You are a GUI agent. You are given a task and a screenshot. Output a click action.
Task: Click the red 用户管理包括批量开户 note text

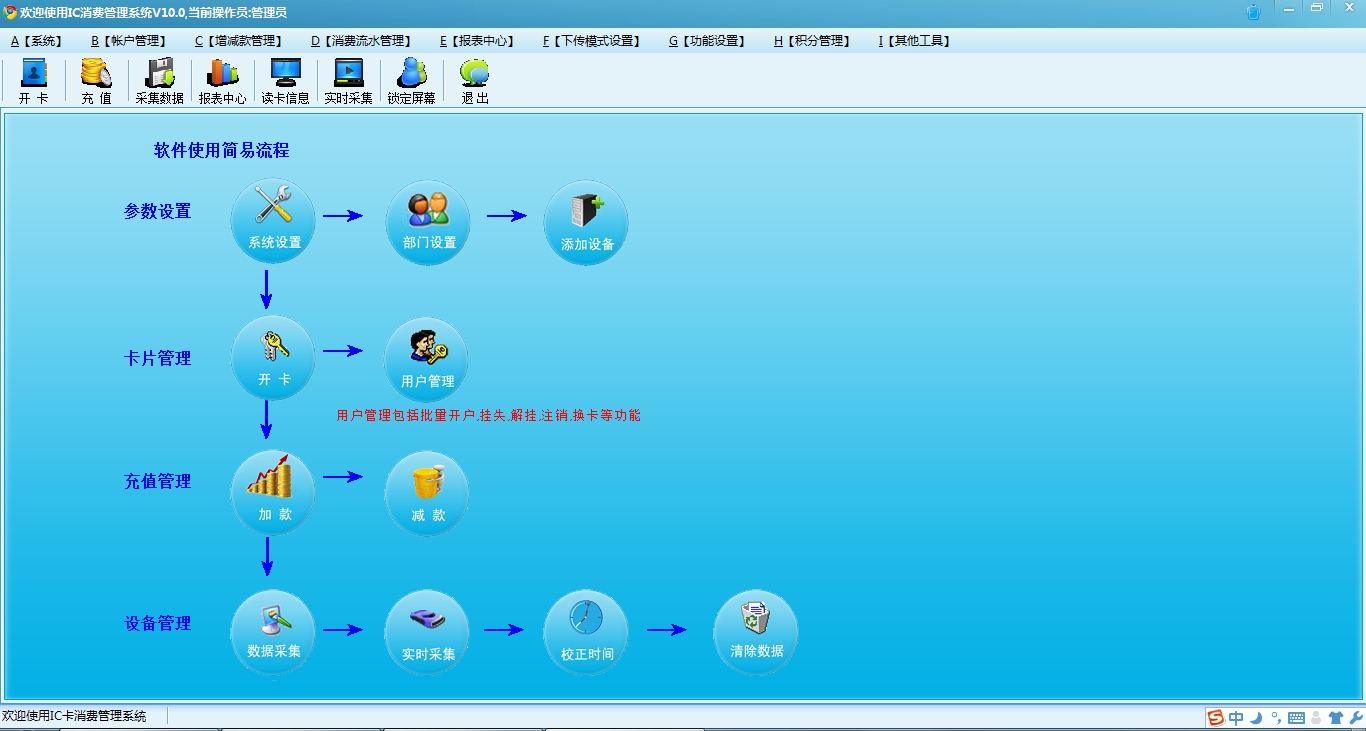click(x=488, y=415)
